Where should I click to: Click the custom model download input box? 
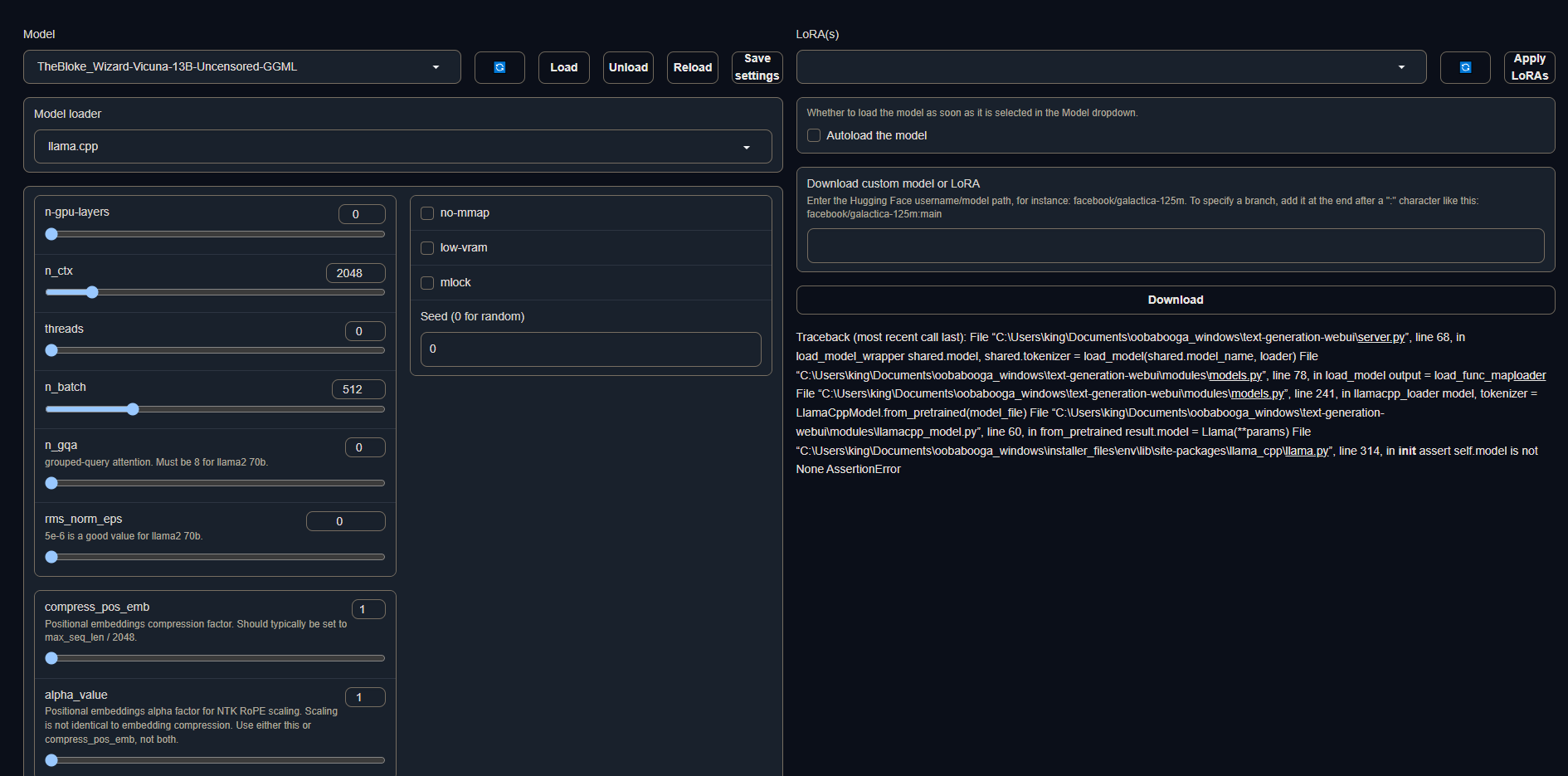pyautogui.click(x=1175, y=246)
